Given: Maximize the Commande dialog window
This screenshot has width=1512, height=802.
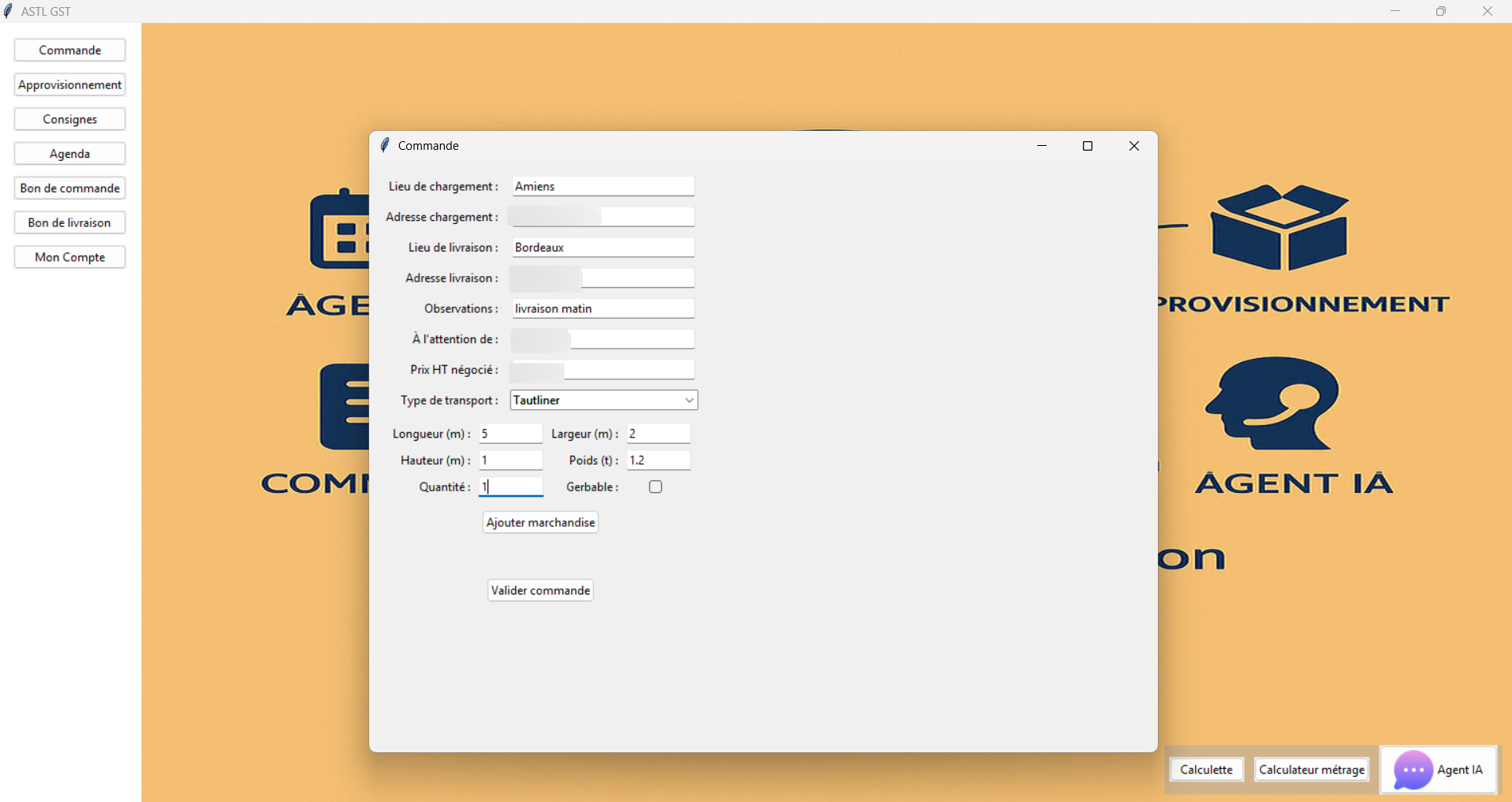Looking at the screenshot, I should pyautogui.click(x=1088, y=146).
